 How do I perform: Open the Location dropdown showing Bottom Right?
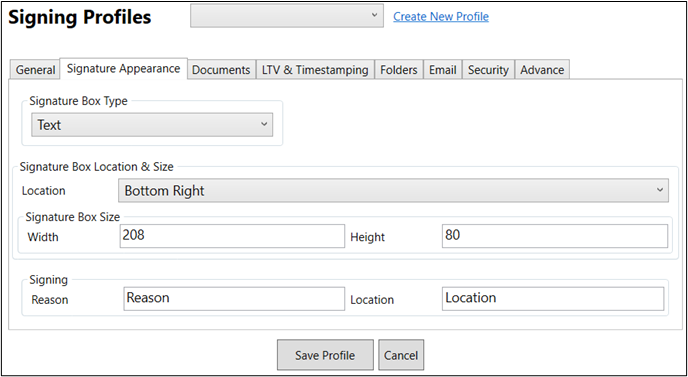[x=393, y=190]
